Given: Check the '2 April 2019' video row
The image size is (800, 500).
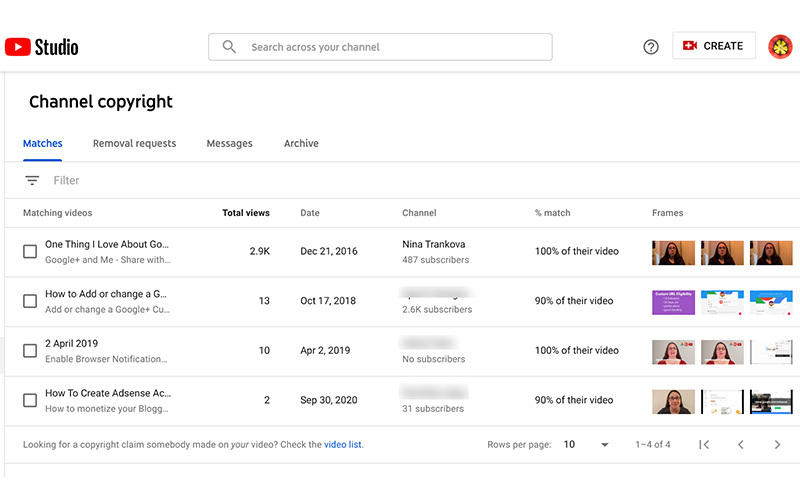Looking at the screenshot, I should [30, 351].
